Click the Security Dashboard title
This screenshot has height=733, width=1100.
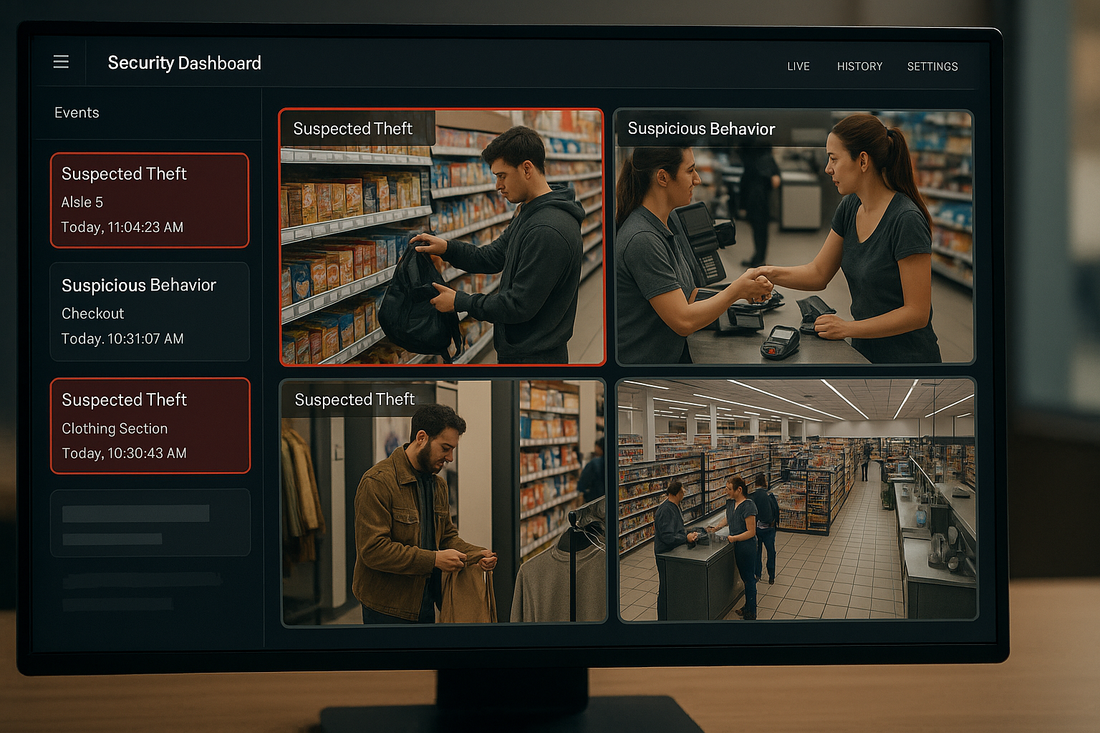pos(184,63)
